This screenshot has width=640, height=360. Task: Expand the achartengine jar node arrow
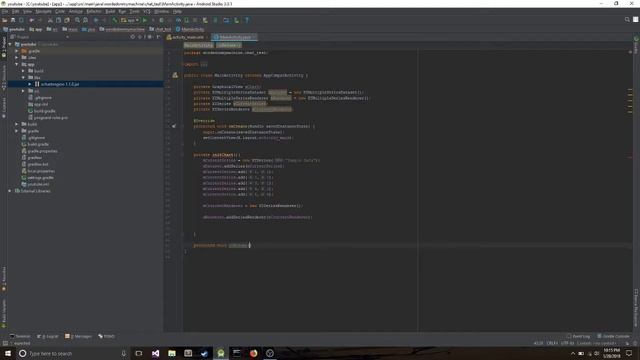[x=30, y=84]
